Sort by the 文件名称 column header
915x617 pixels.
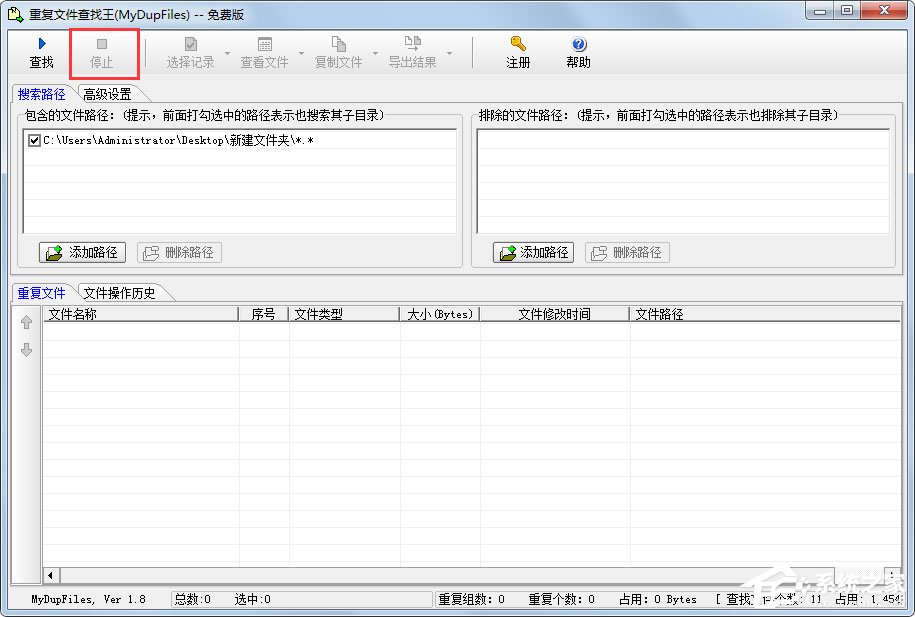[141, 314]
